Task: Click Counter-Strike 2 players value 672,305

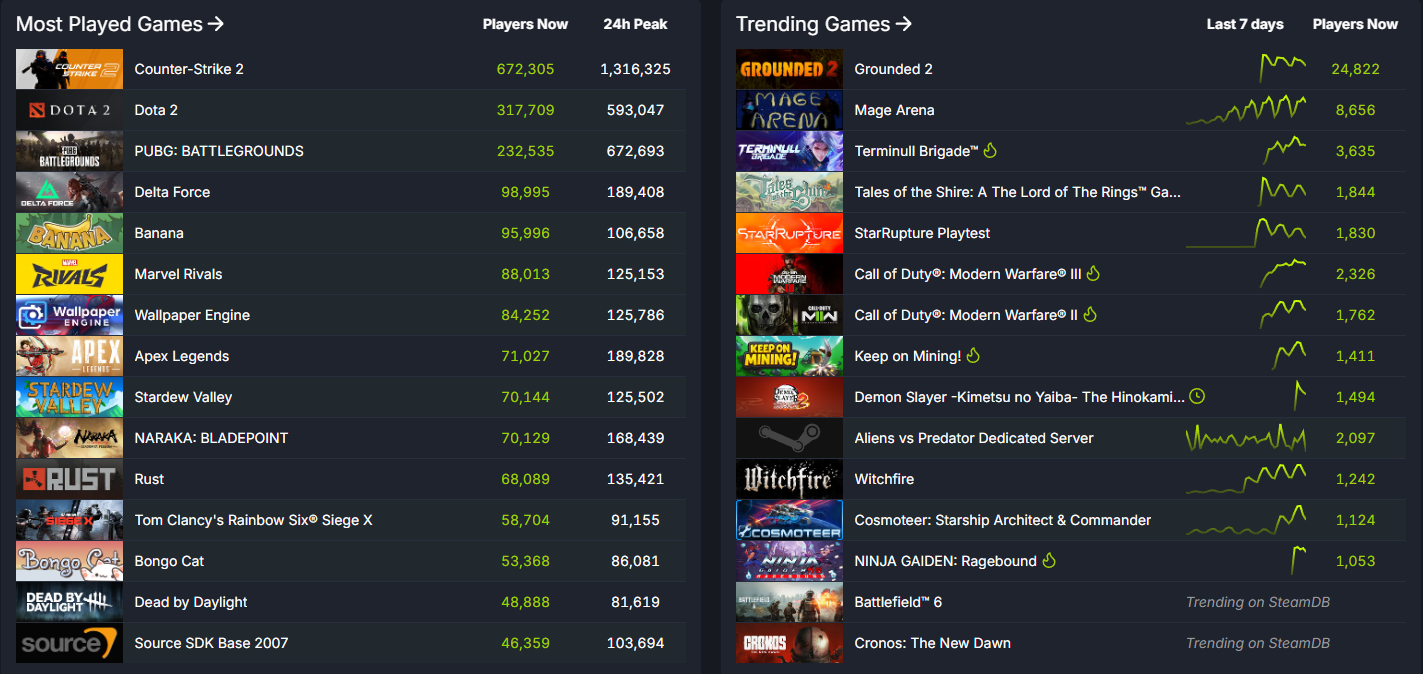Action: click(525, 69)
